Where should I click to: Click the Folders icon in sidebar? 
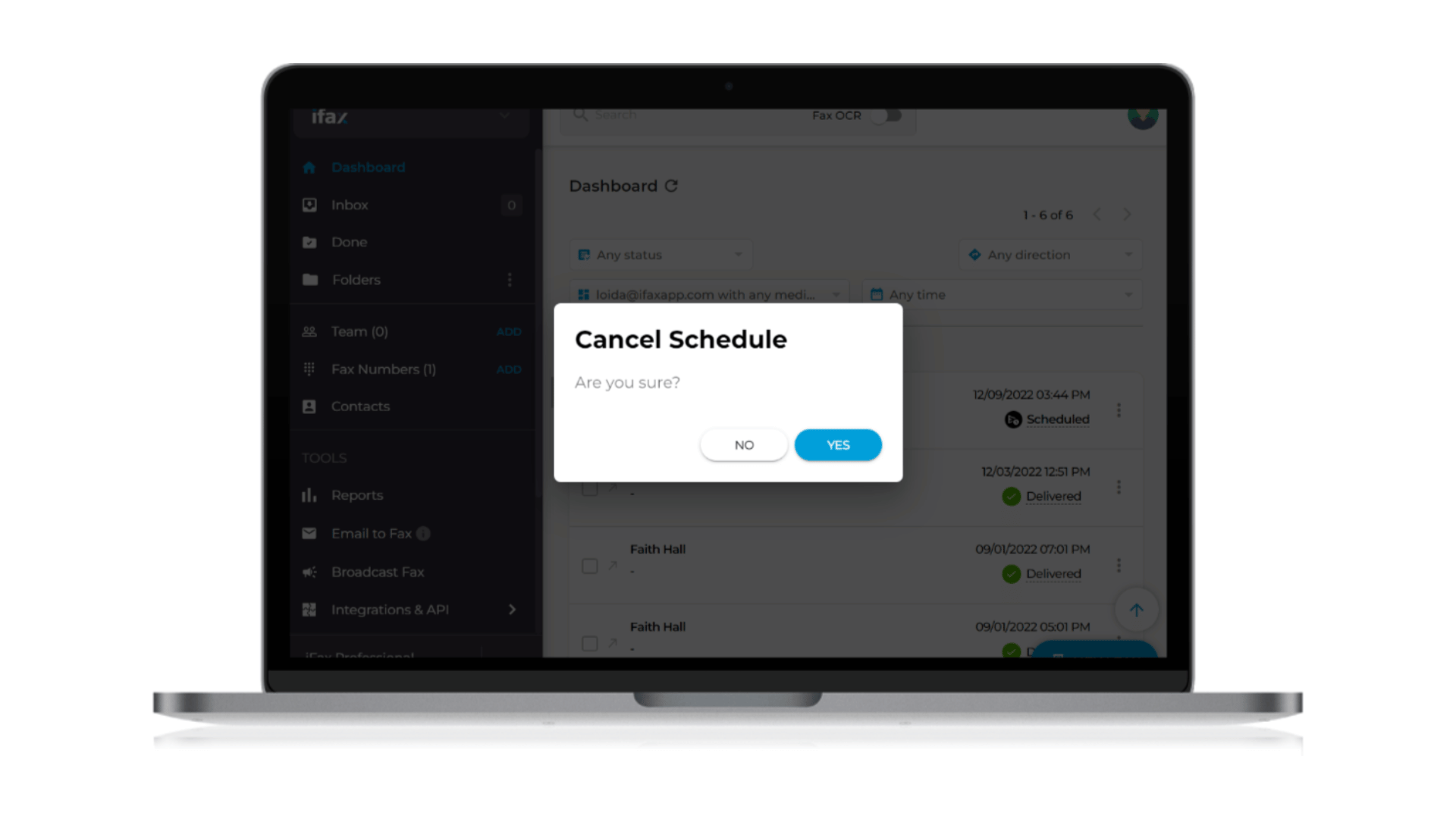311,279
